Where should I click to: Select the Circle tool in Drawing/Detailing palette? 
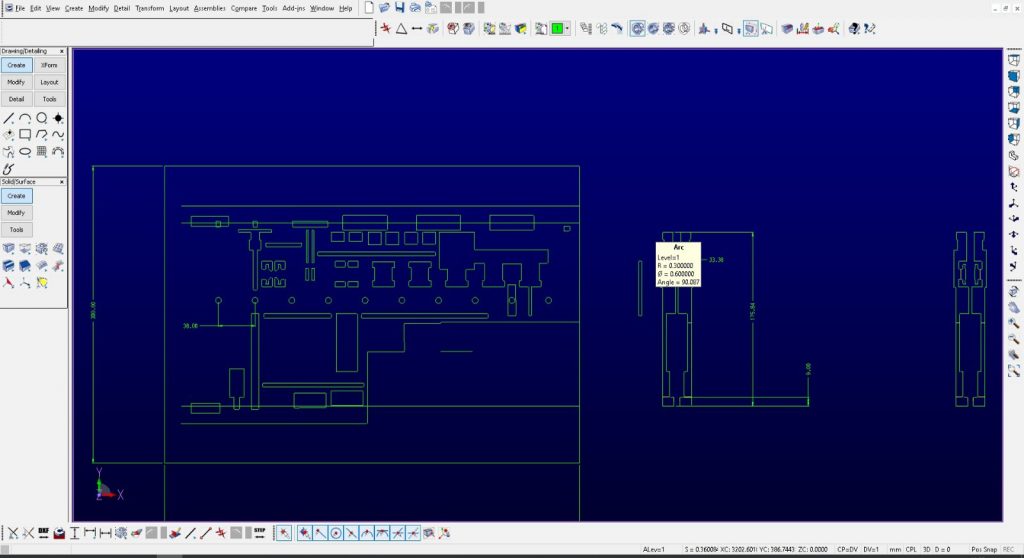point(42,118)
